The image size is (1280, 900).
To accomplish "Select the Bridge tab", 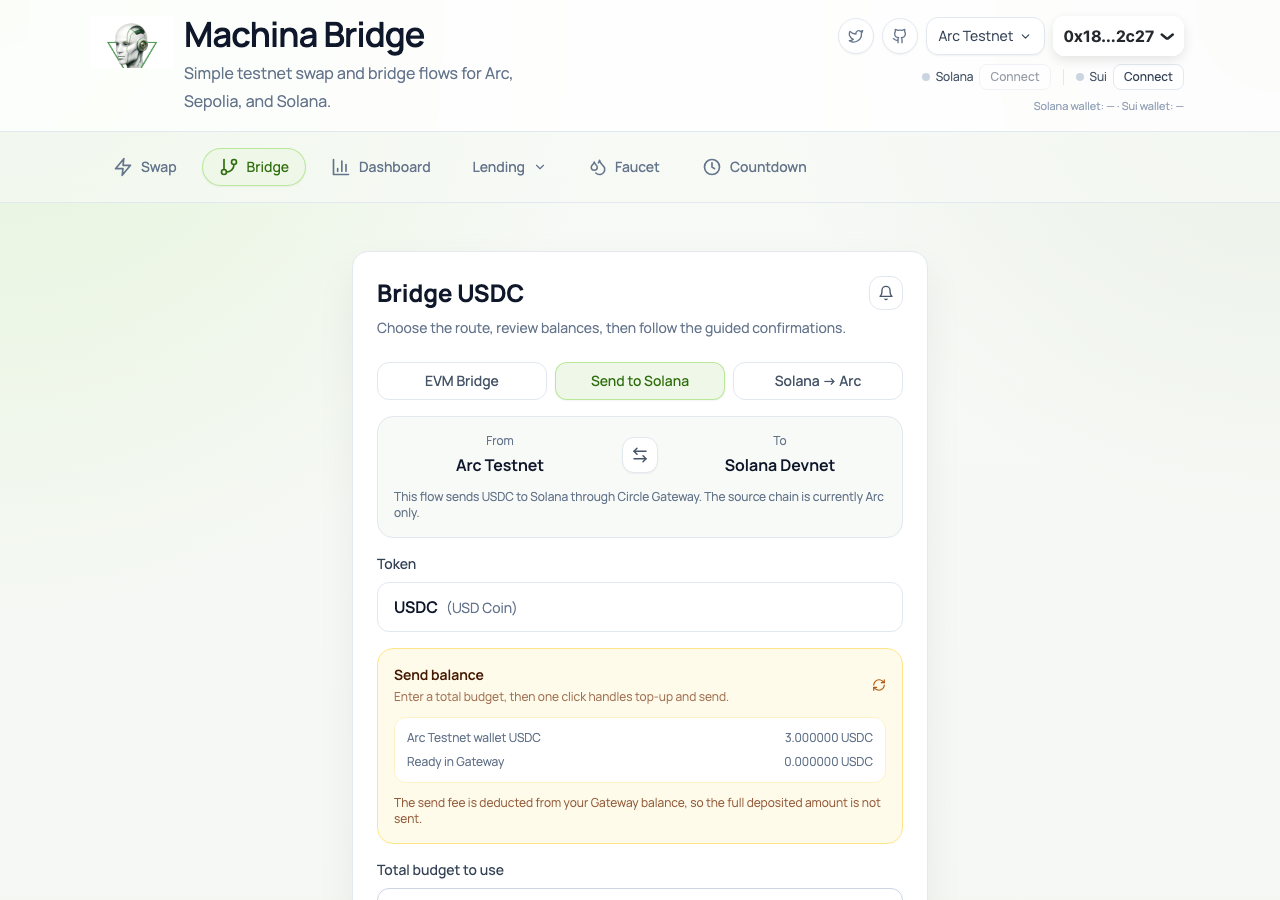I will 254,167.
